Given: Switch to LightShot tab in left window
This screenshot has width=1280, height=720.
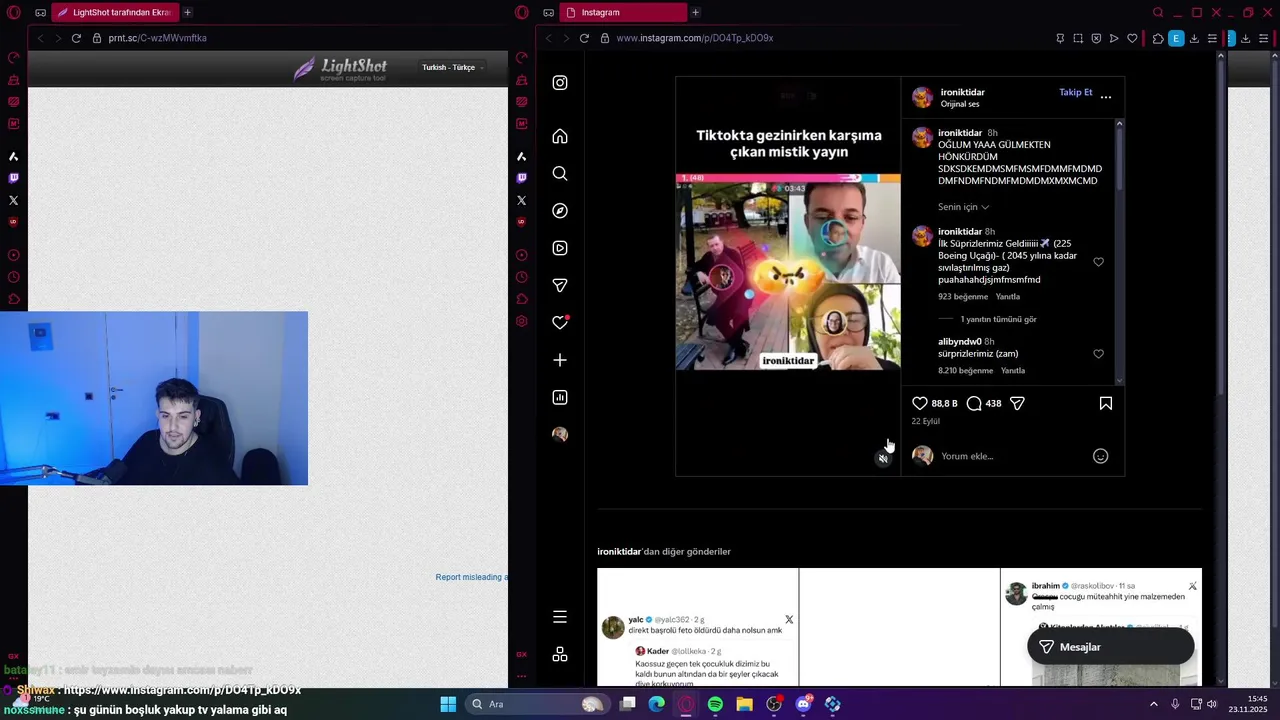Looking at the screenshot, I should [114, 12].
